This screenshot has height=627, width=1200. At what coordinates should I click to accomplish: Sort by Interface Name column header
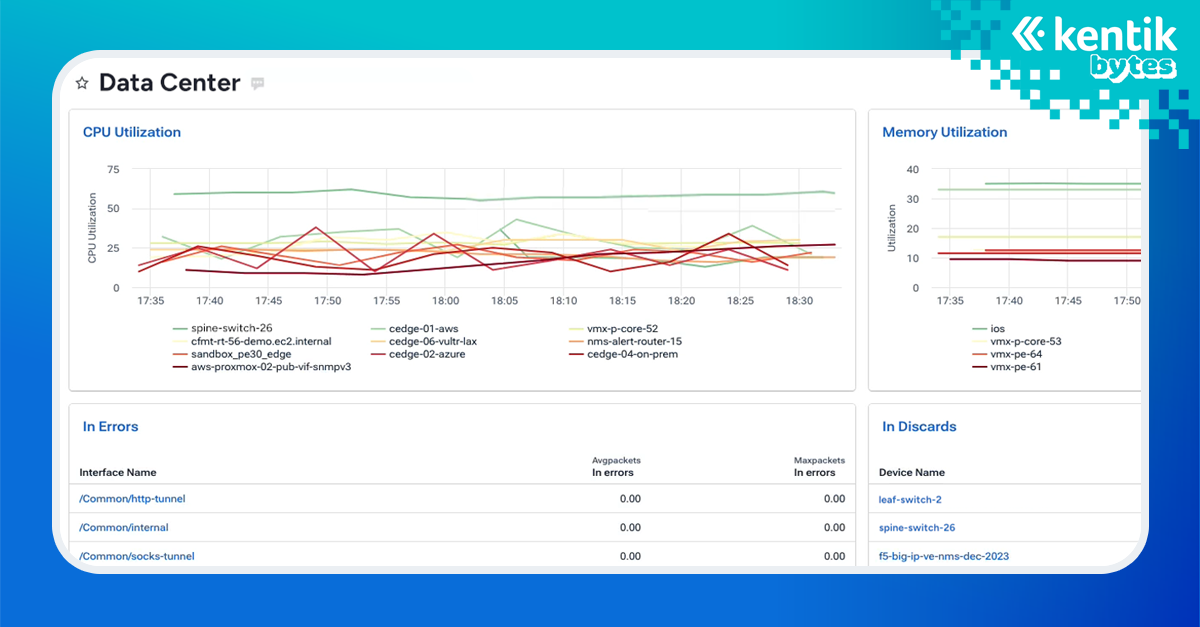(118, 472)
